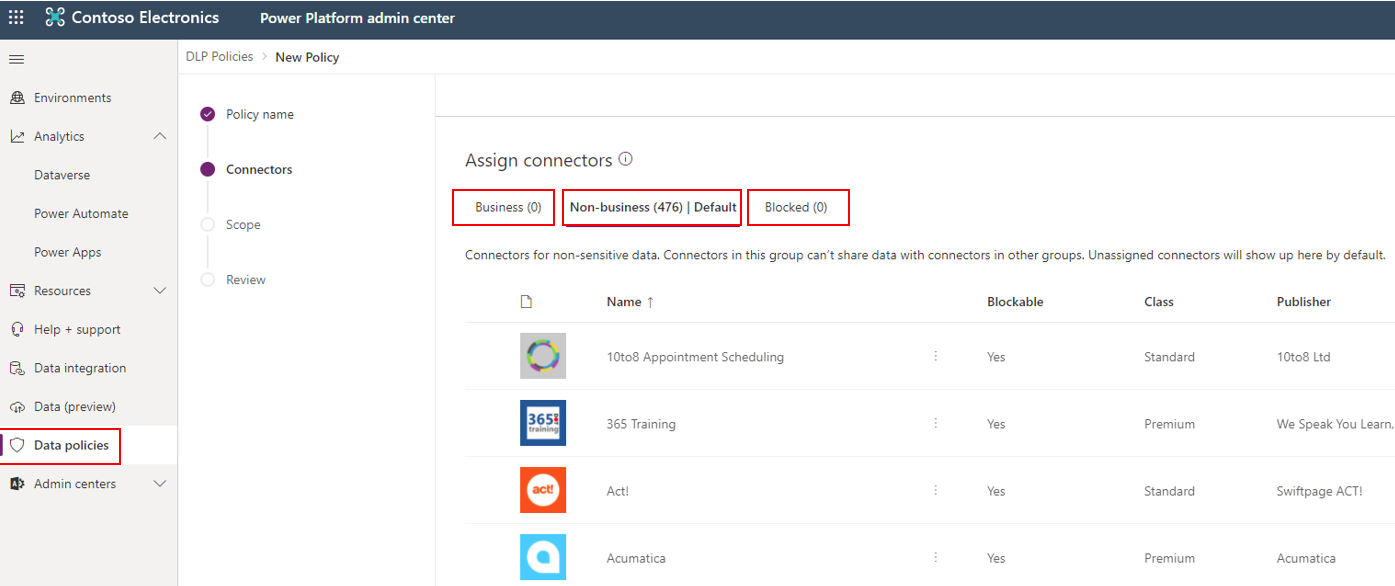Screen dimensions: 1395x586
Task: Click the Acumatica publisher cell
Action: pyautogui.click(x=1306, y=558)
